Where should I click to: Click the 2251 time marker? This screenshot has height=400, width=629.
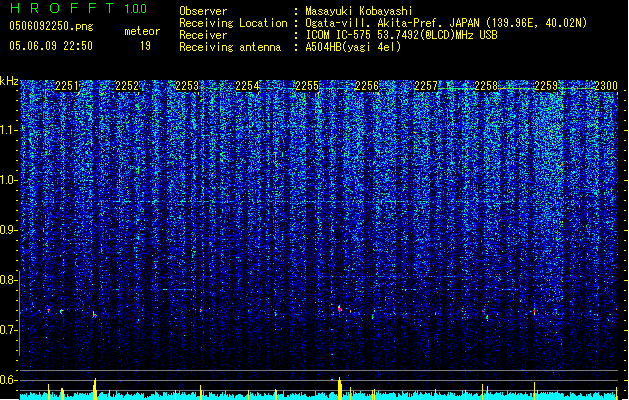point(67,85)
